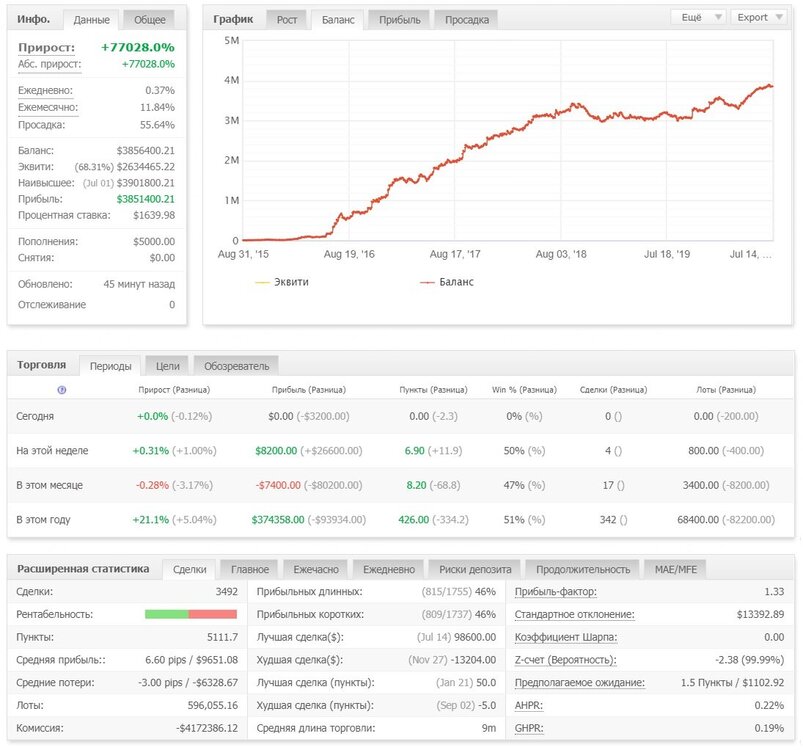Open the Обозреватель trading tab

[x=236, y=366]
